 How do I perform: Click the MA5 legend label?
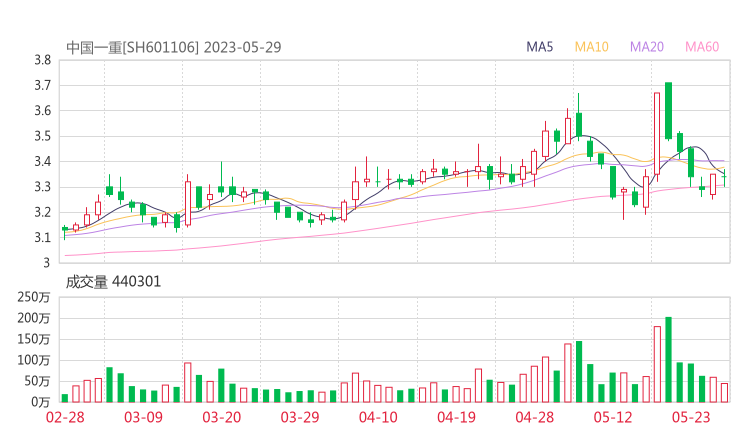point(539,47)
